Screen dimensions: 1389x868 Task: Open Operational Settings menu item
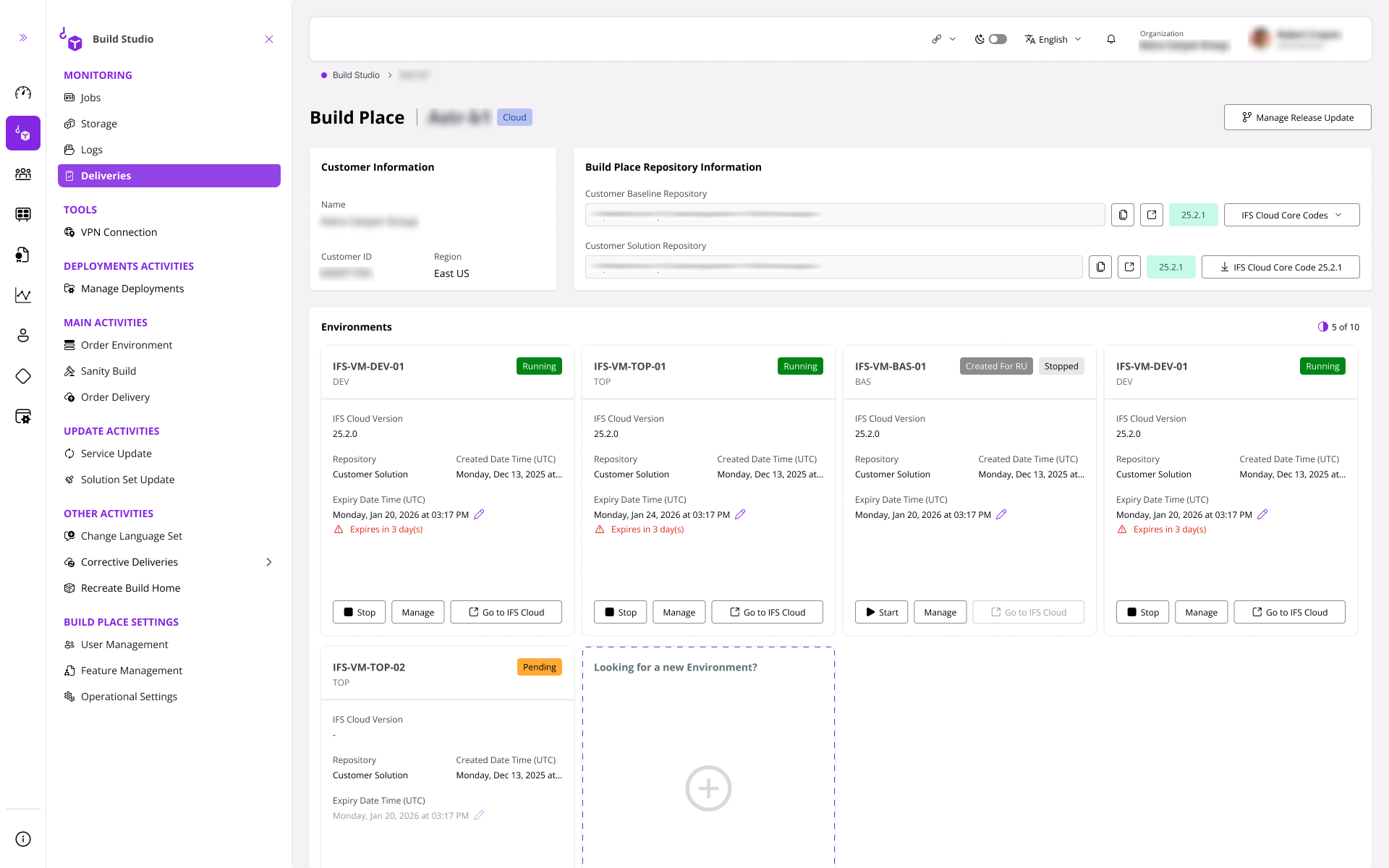(129, 697)
